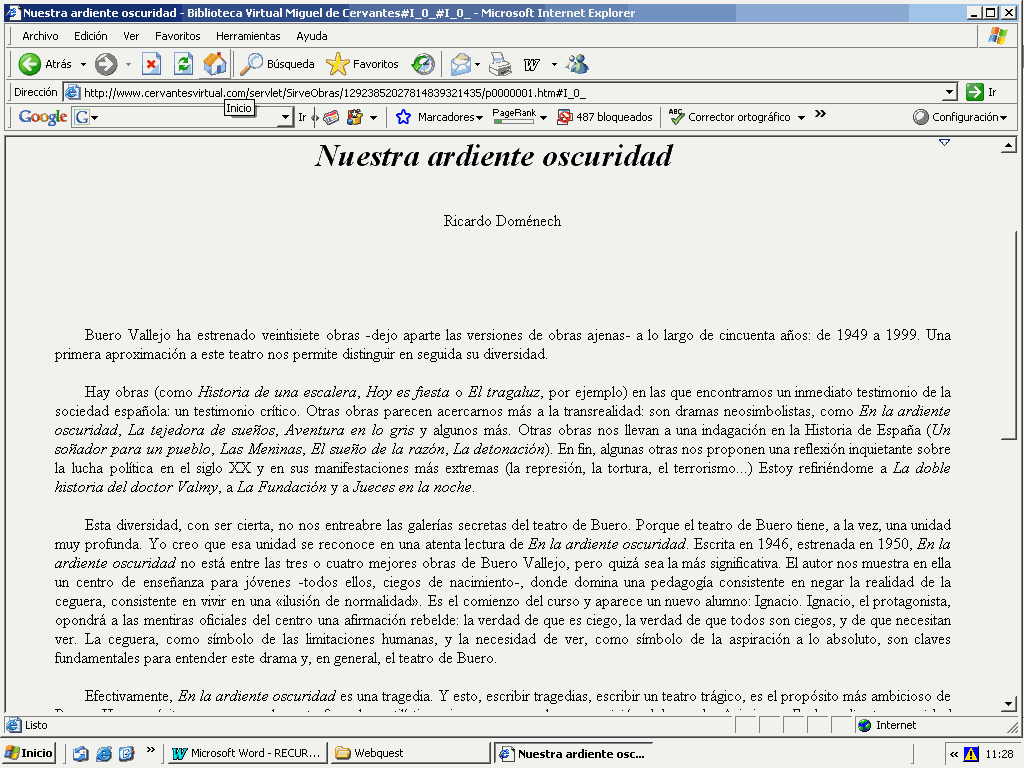Click the title Nuestra ardiente oscuridad heading

pos(494,156)
